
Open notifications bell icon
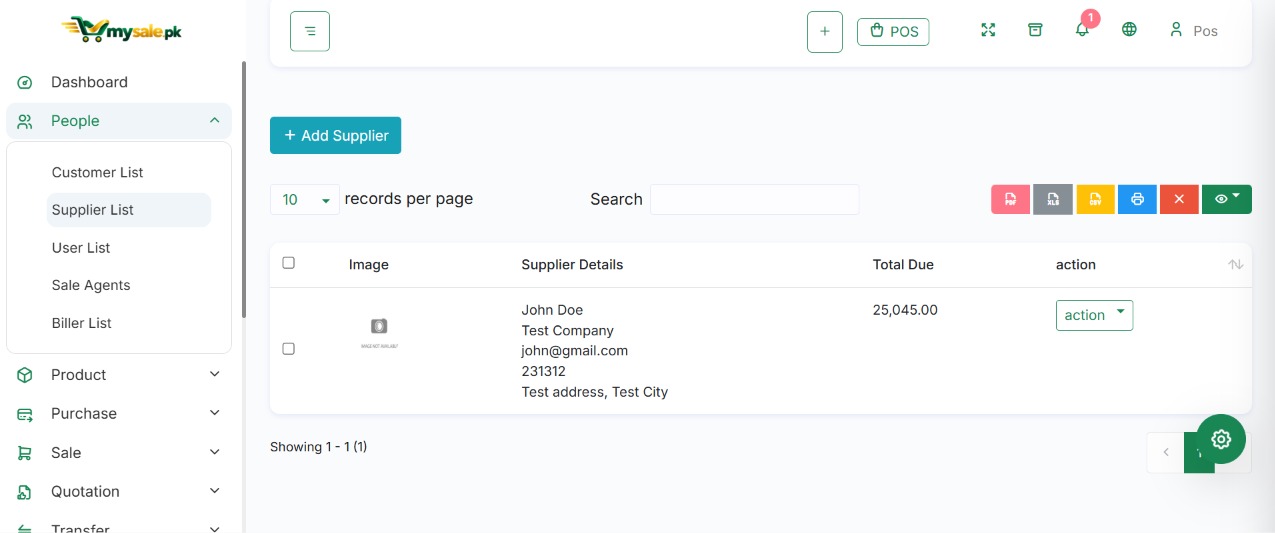1082,30
